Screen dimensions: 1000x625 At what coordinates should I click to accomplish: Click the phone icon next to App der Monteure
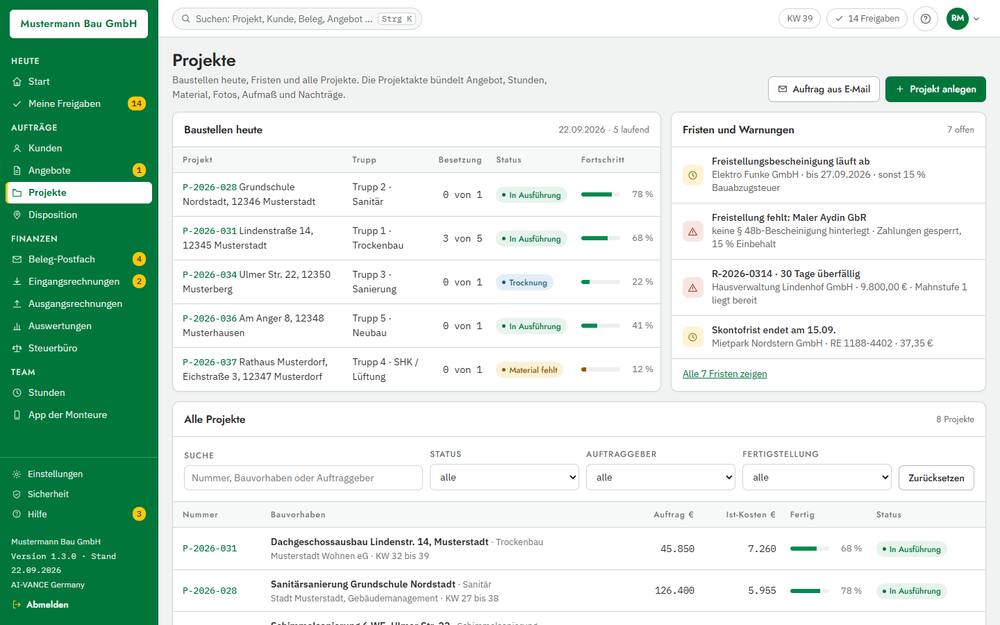pyautogui.click(x=17, y=415)
